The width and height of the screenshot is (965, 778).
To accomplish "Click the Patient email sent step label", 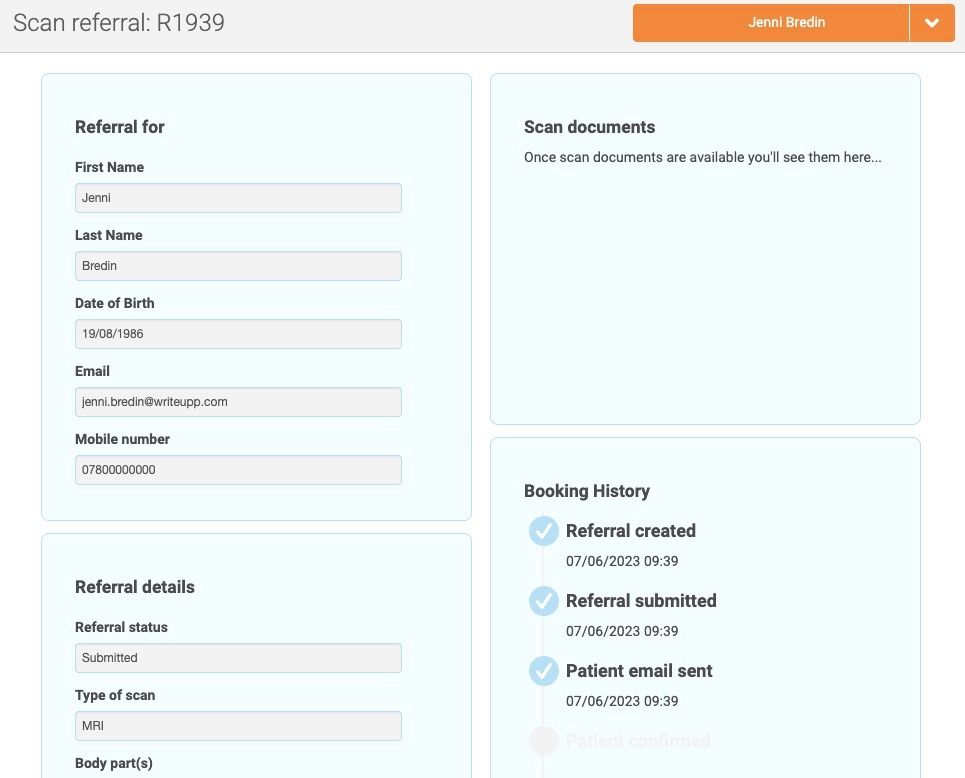I will click(639, 671).
